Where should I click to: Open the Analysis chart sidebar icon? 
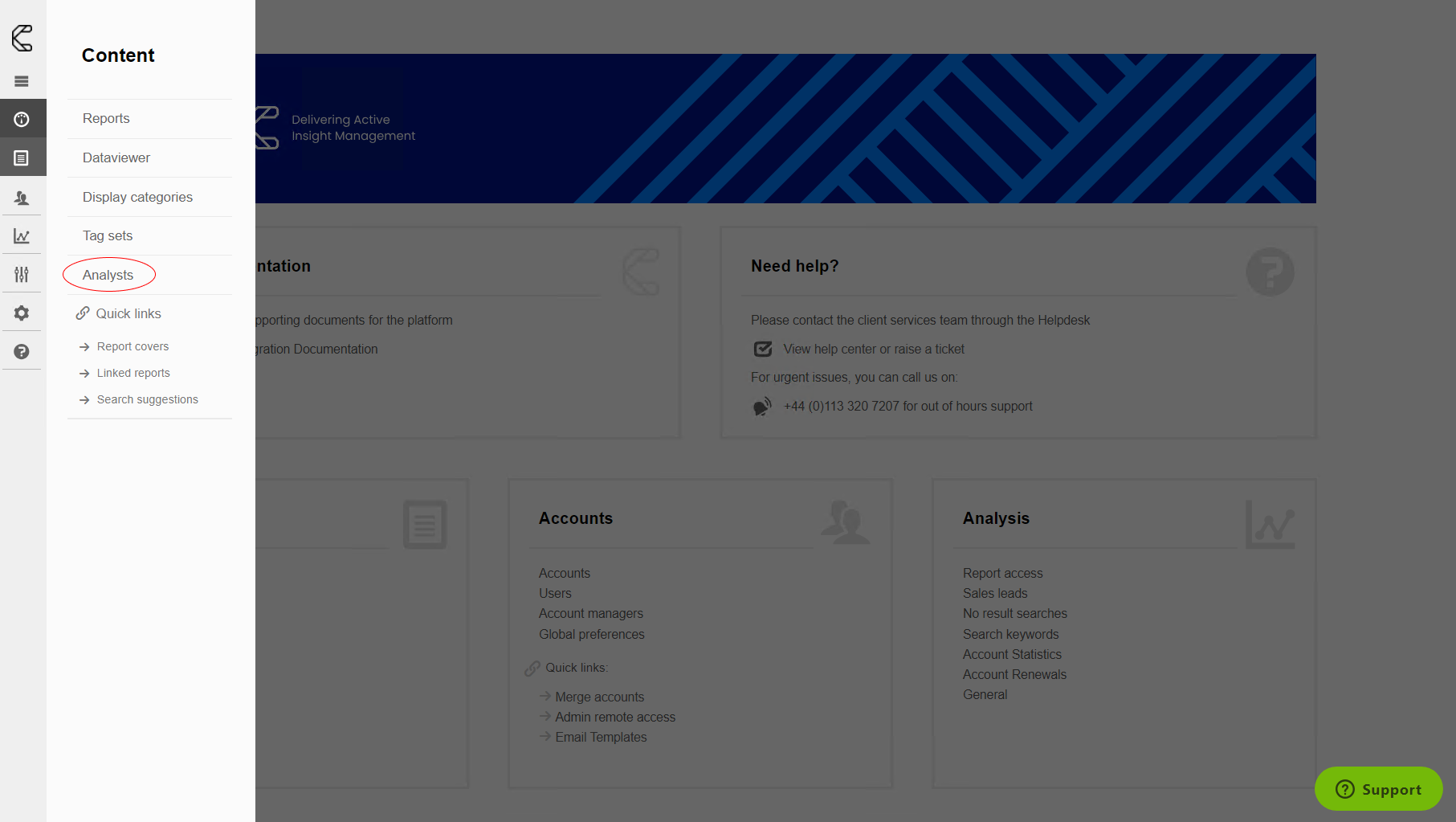point(22,236)
